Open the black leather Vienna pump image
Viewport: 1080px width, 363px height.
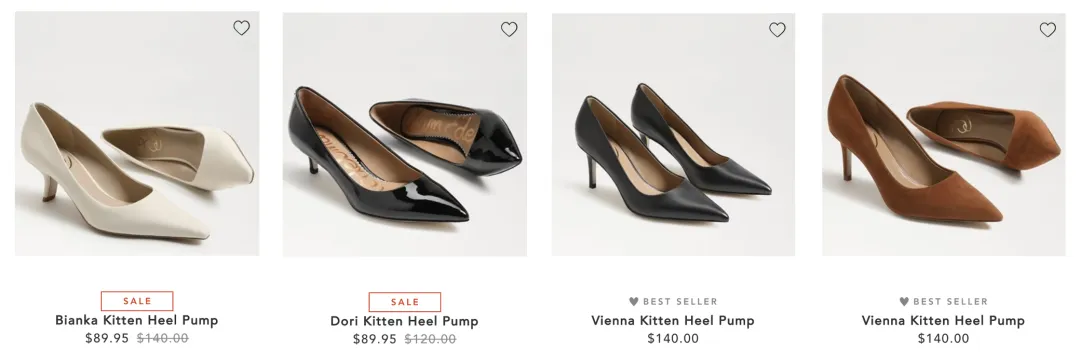click(x=673, y=134)
